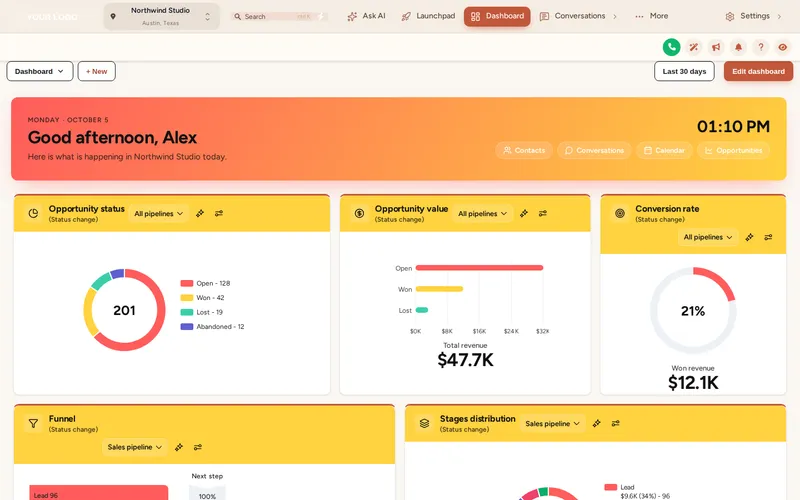Screen dimensions: 800x500
Task: Open the More navigation menu
Action: coord(652,16)
